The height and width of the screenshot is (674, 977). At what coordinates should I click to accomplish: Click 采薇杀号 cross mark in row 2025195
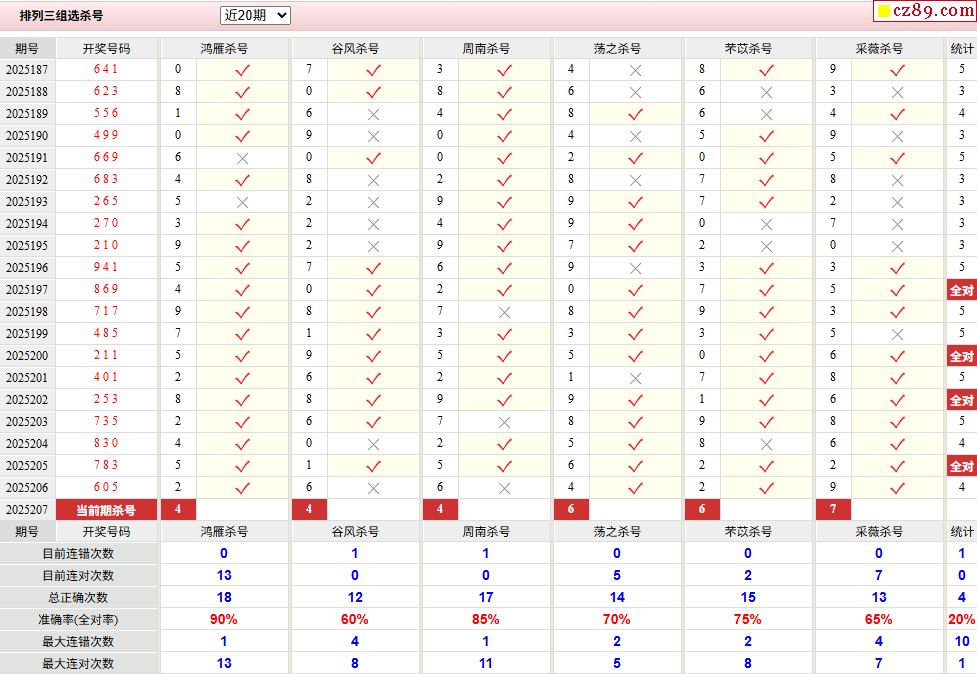click(x=897, y=247)
